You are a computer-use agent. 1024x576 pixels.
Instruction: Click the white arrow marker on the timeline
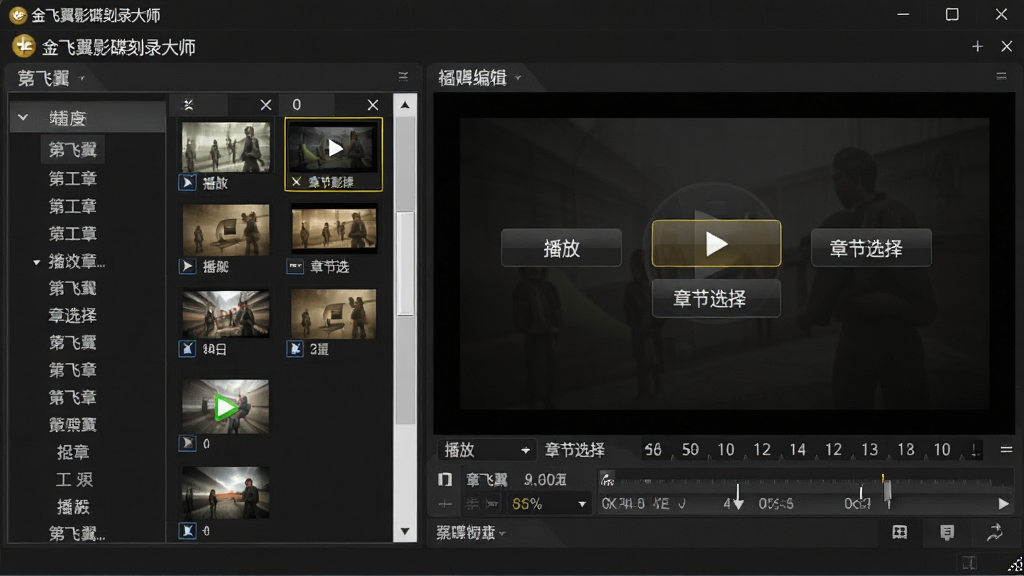click(738, 498)
